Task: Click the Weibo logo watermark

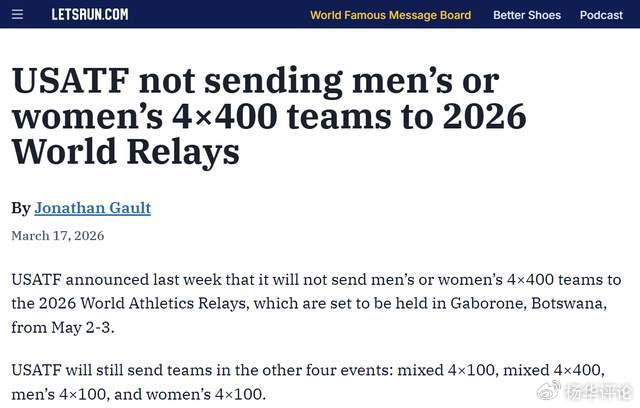Action: click(x=548, y=388)
